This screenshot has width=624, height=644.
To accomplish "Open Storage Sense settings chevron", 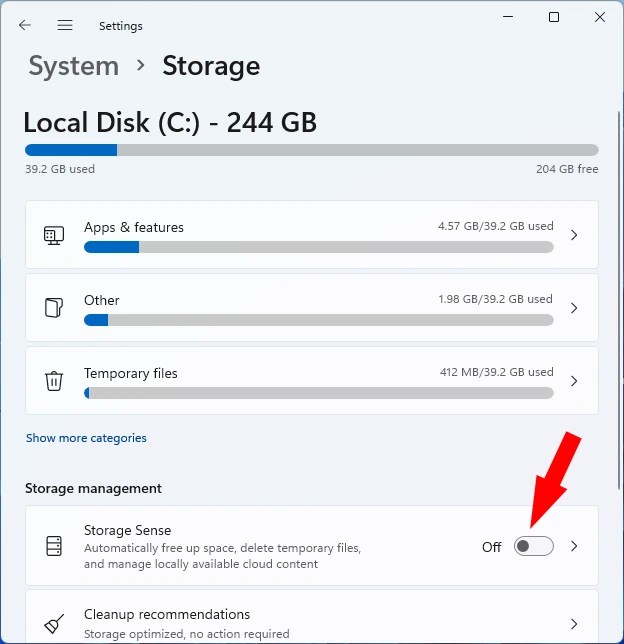I will [574, 546].
